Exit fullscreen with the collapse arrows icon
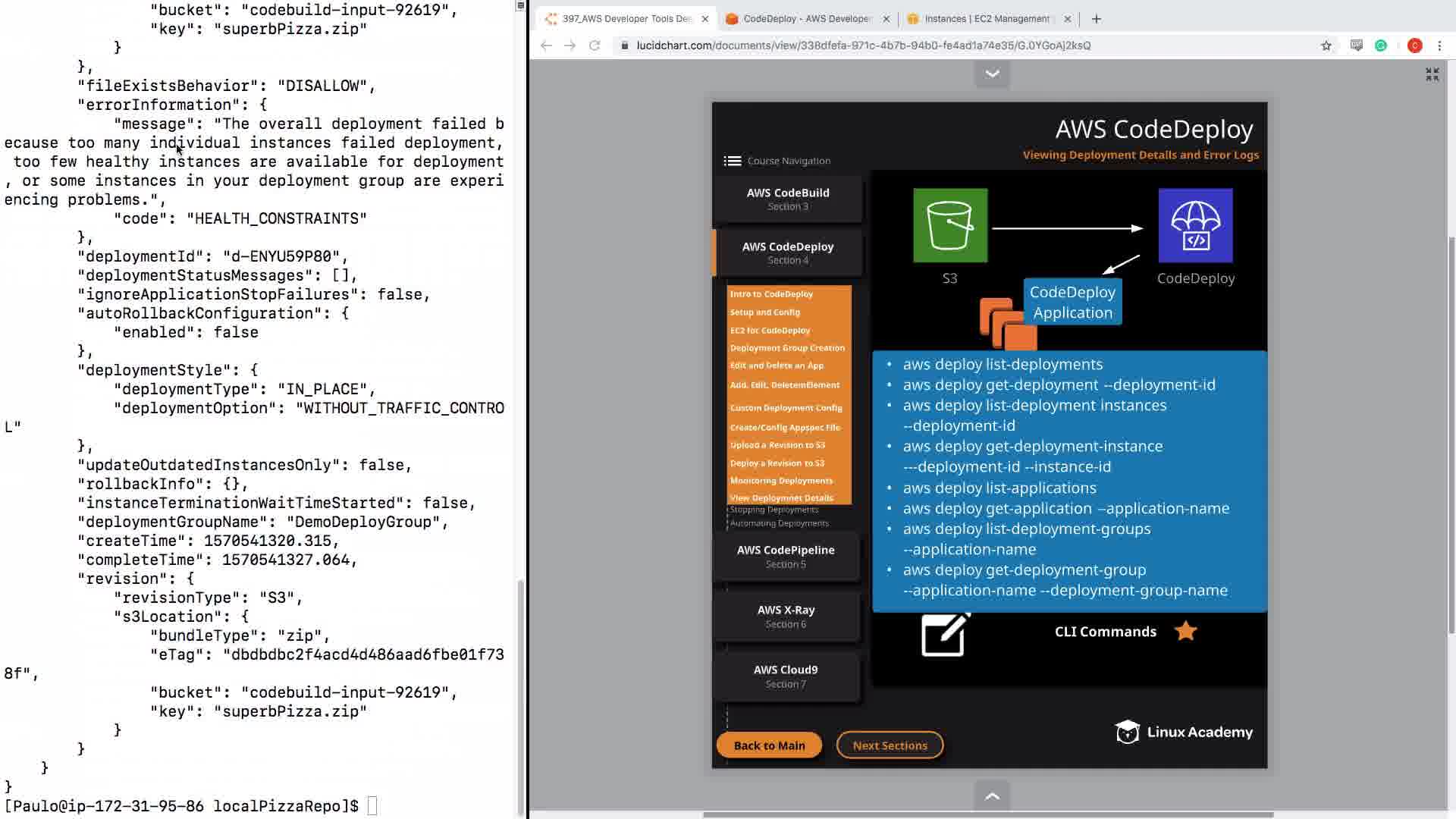The height and width of the screenshot is (819, 1456). point(1432,74)
